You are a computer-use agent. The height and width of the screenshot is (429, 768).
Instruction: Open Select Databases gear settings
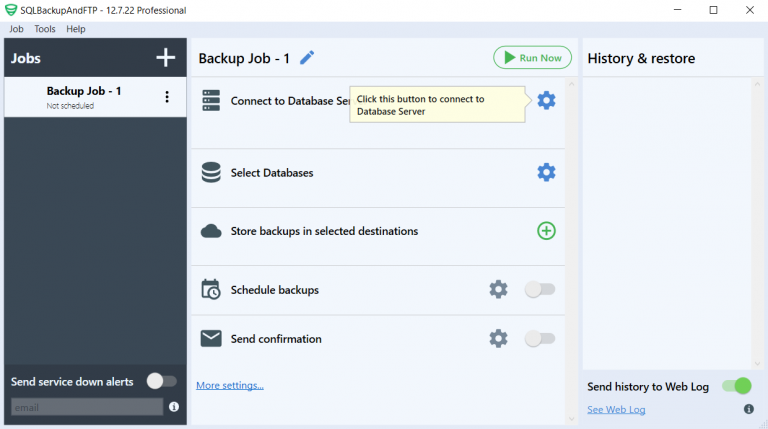coord(546,172)
